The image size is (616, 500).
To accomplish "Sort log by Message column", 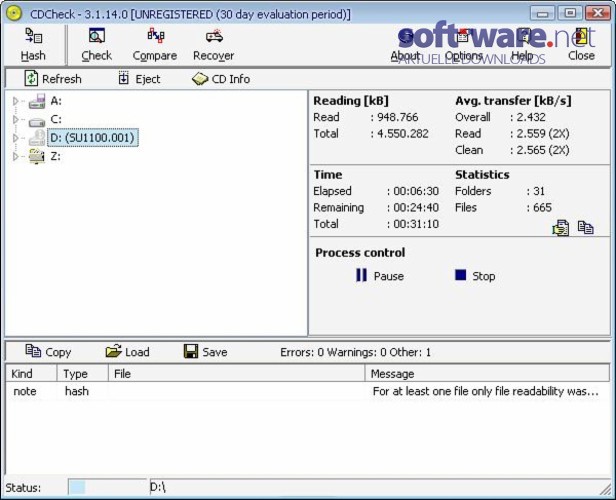I will [487, 374].
